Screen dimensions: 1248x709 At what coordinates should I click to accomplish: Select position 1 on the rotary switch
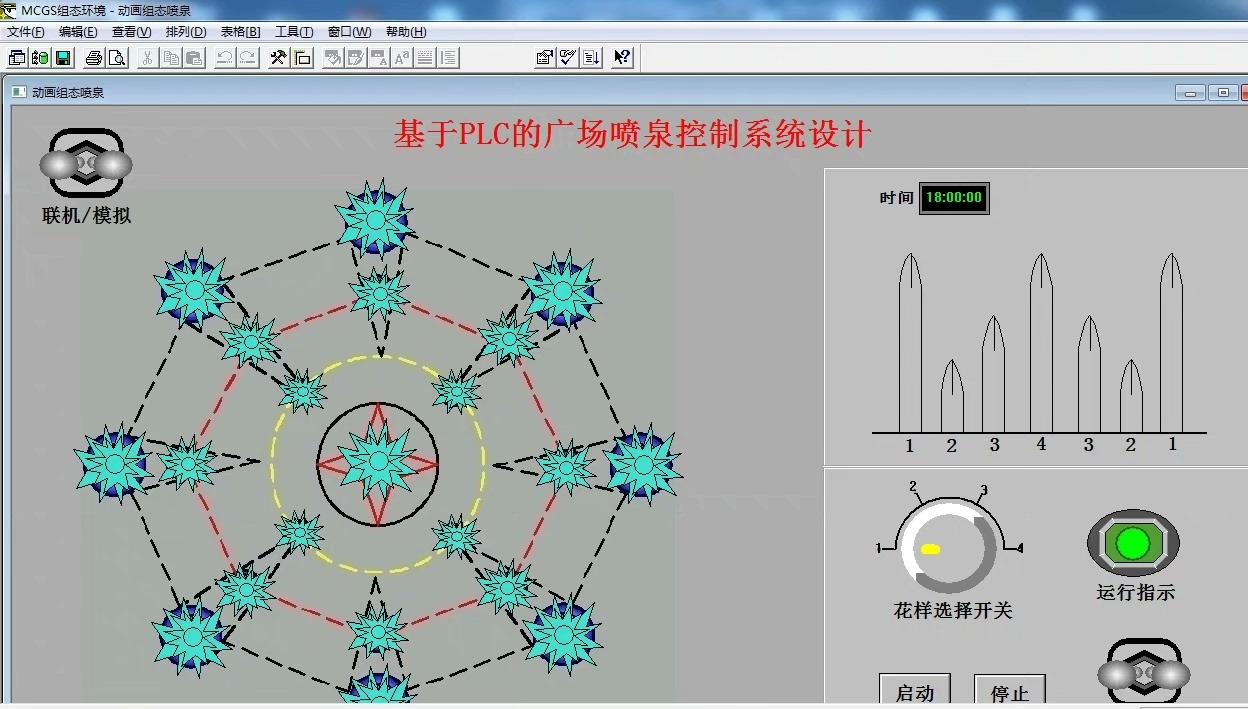point(879,548)
